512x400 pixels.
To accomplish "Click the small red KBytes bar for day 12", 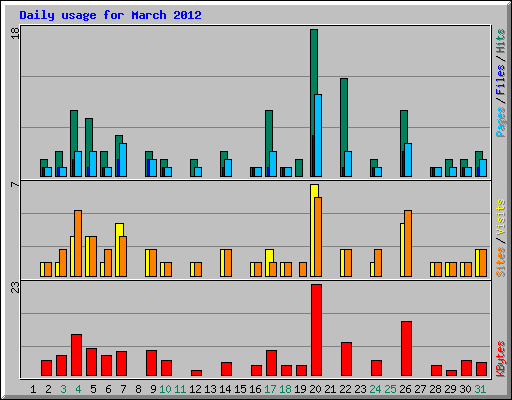I will click(196, 373).
